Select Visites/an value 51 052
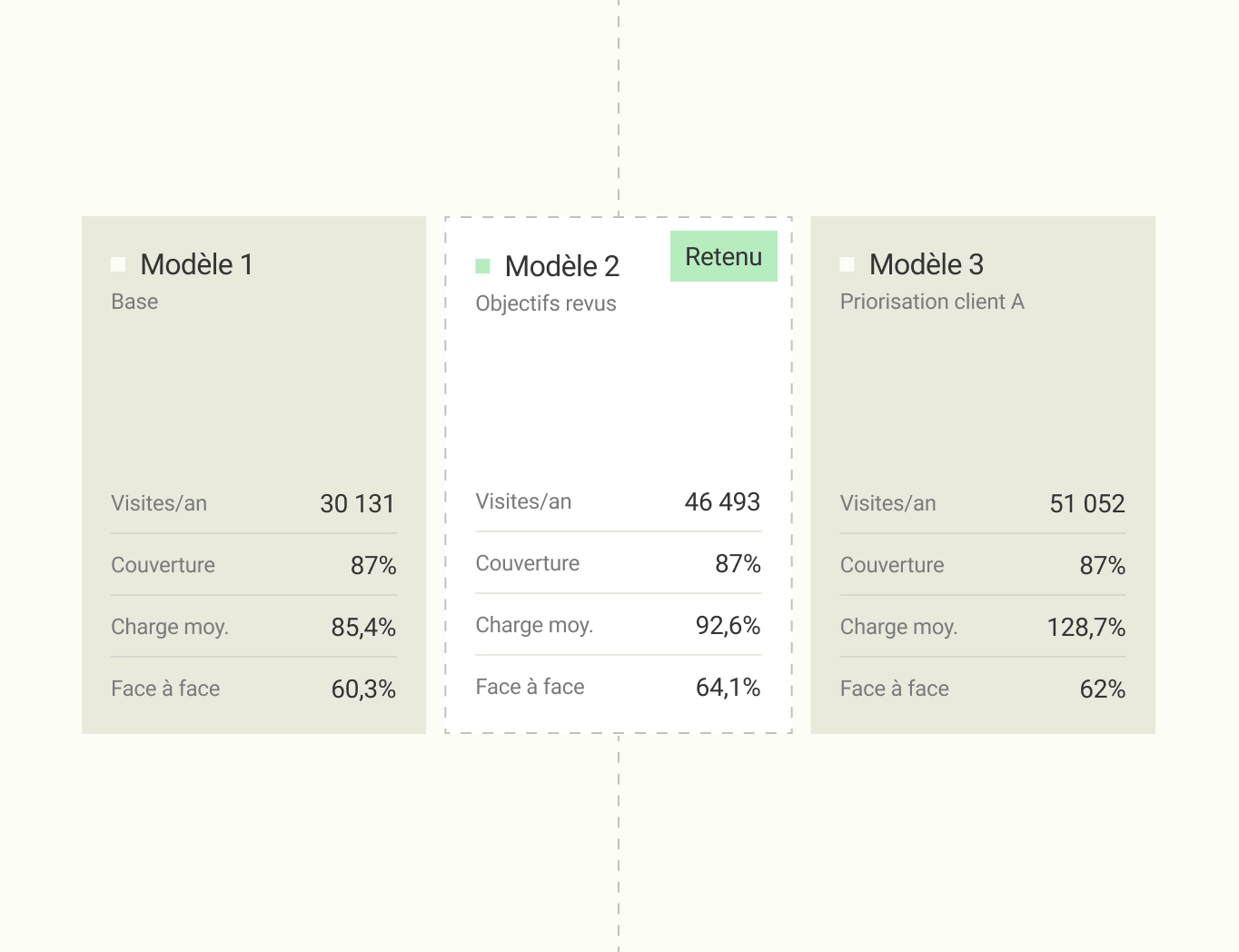Image resolution: width=1239 pixels, height=952 pixels. 1087,503
